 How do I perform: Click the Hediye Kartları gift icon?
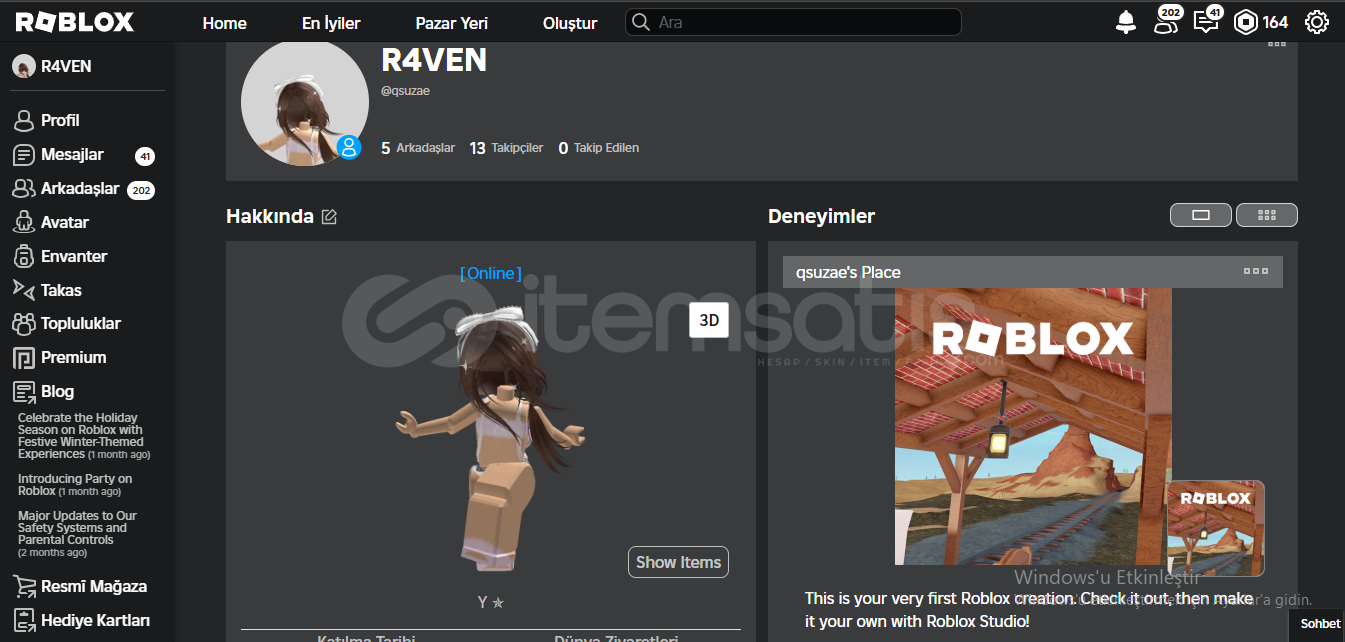pos(24,620)
